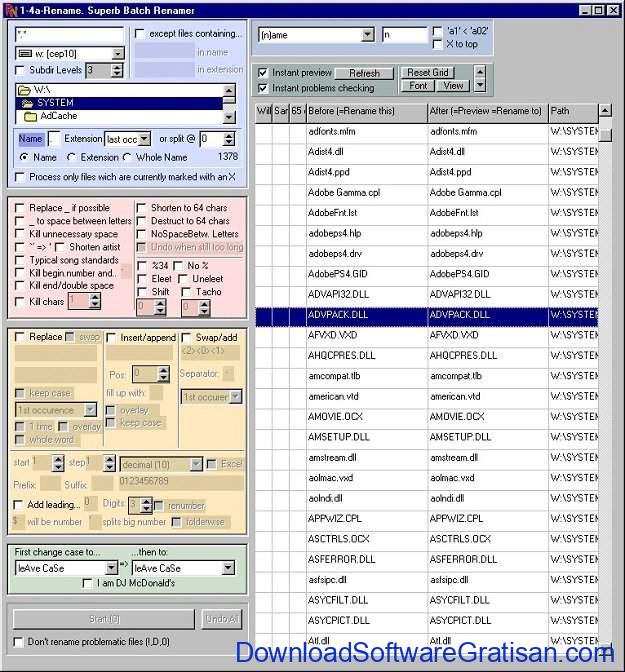Click the Refresh button
The width and height of the screenshot is (625, 672).
(364, 73)
